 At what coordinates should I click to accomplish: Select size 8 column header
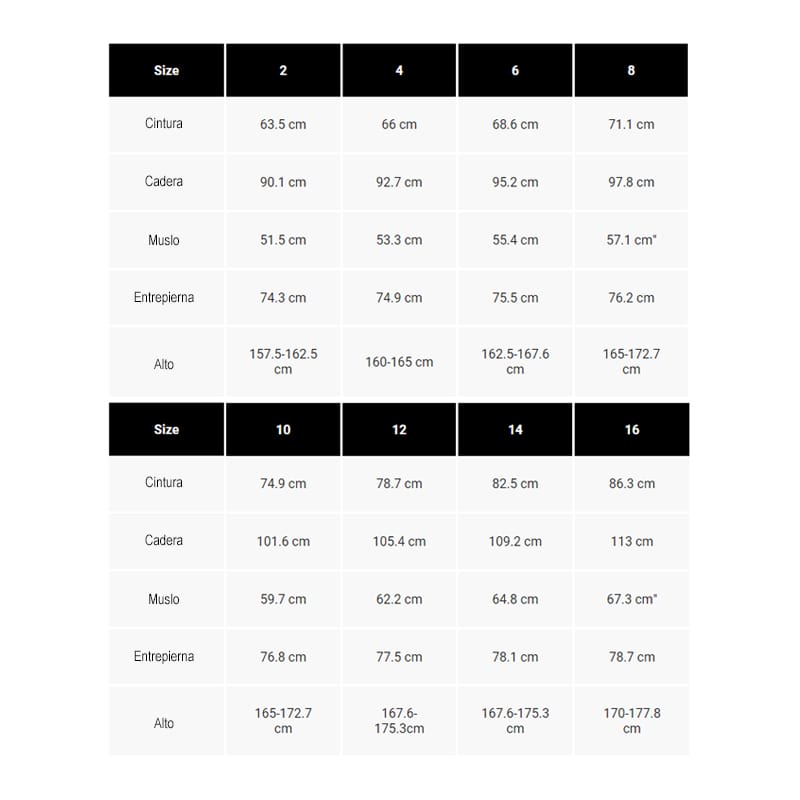[x=631, y=70]
